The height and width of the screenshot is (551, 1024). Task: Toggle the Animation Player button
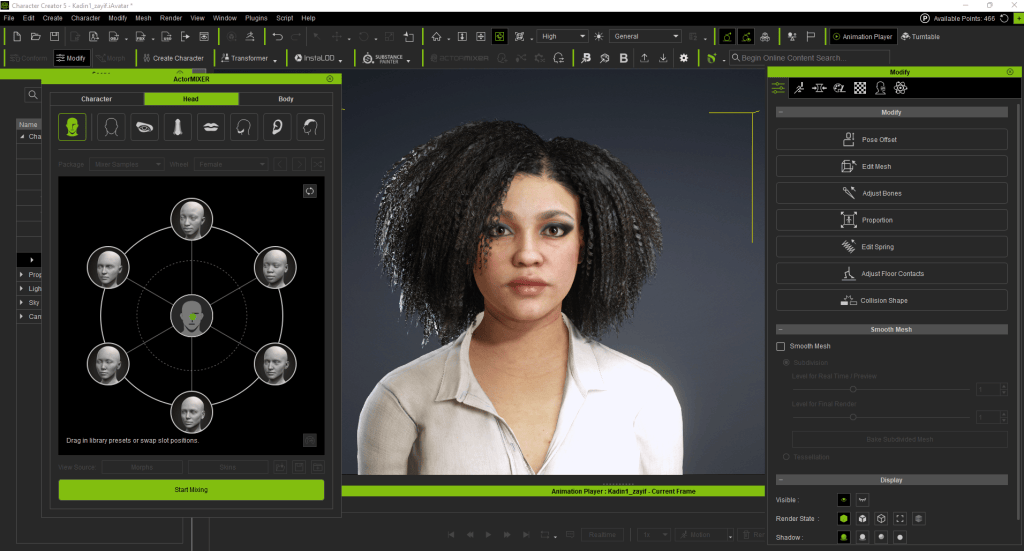point(862,37)
